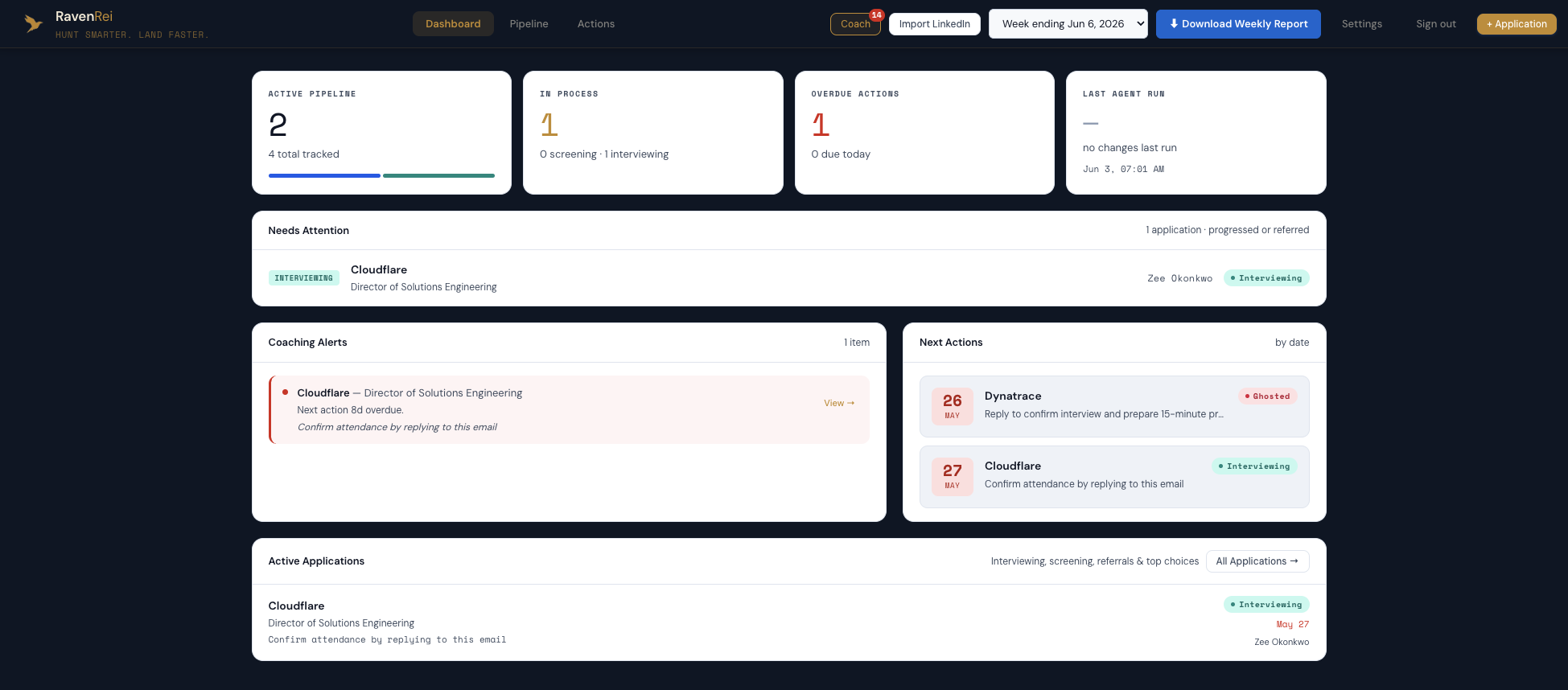
Task: Click the In Process card
Action: 652,133
